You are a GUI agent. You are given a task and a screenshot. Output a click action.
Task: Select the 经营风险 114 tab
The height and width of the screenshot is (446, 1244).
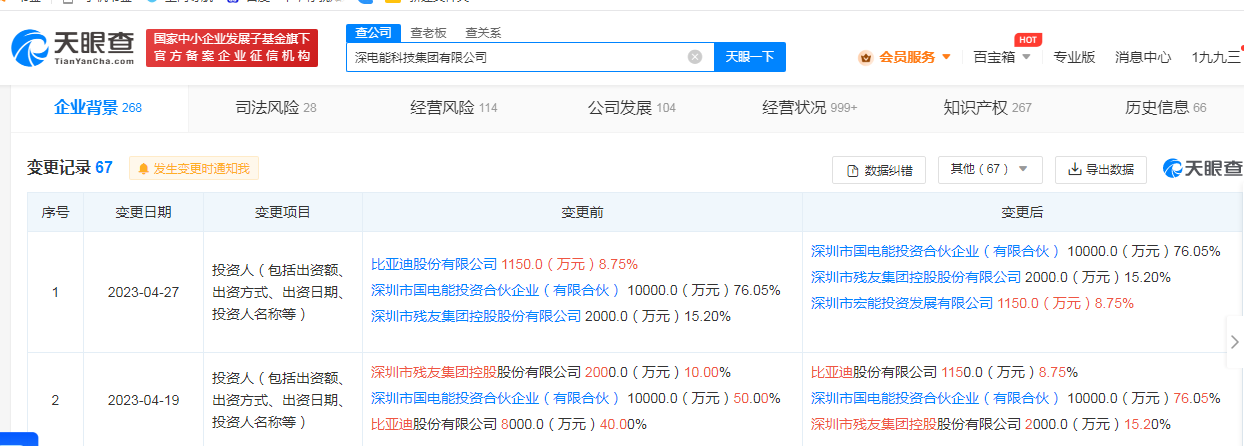click(454, 108)
